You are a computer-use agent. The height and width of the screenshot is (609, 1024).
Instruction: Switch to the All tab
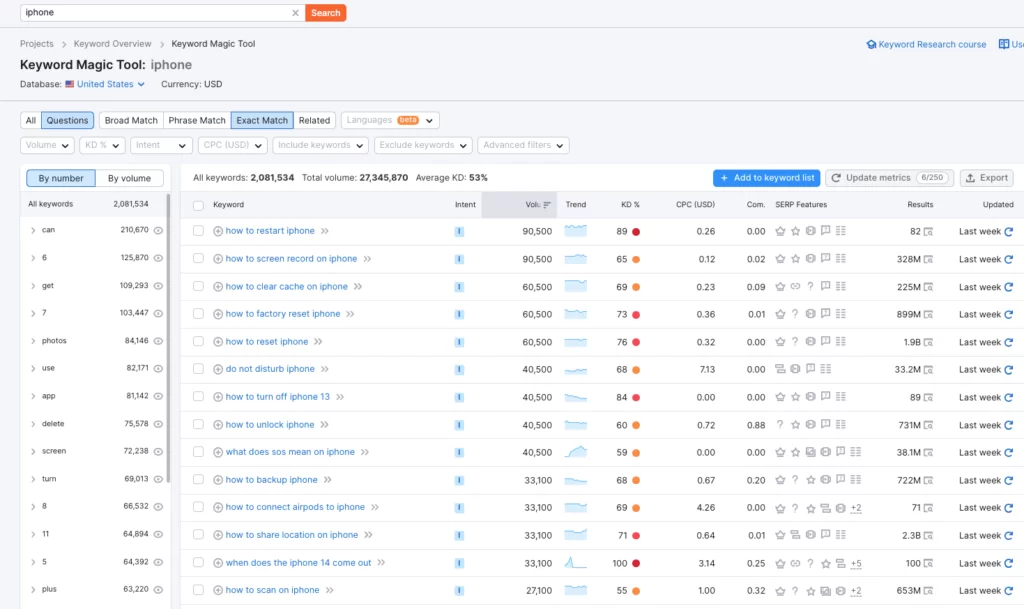(x=31, y=120)
